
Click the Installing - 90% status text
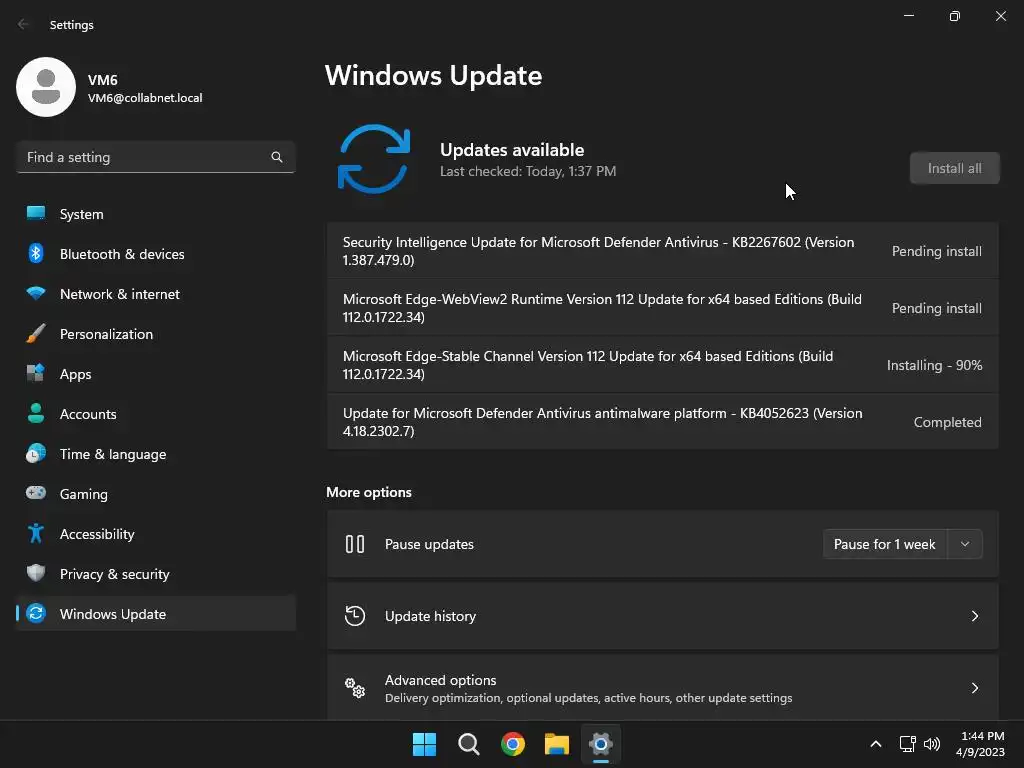[934, 365]
